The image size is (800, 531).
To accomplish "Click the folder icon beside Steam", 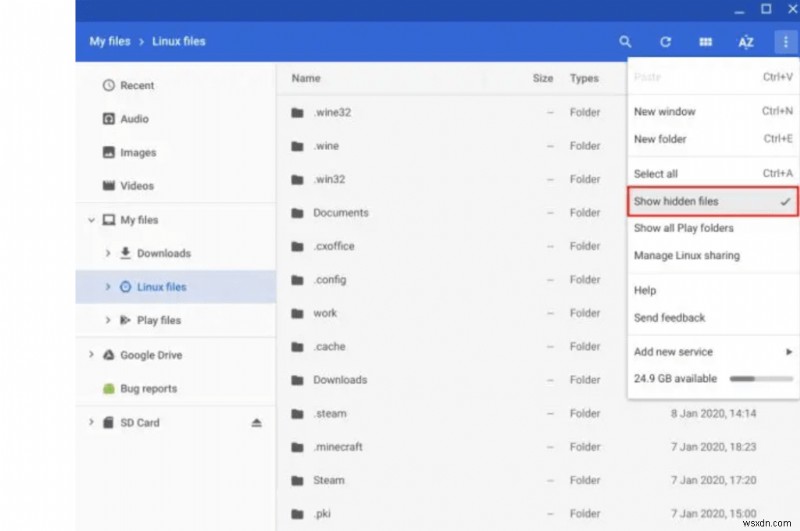I will click(297, 481).
